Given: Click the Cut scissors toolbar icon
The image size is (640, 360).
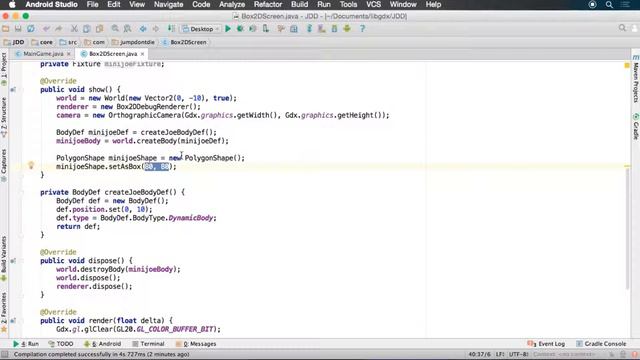Looking at the screenshot, I should point(74,29).
